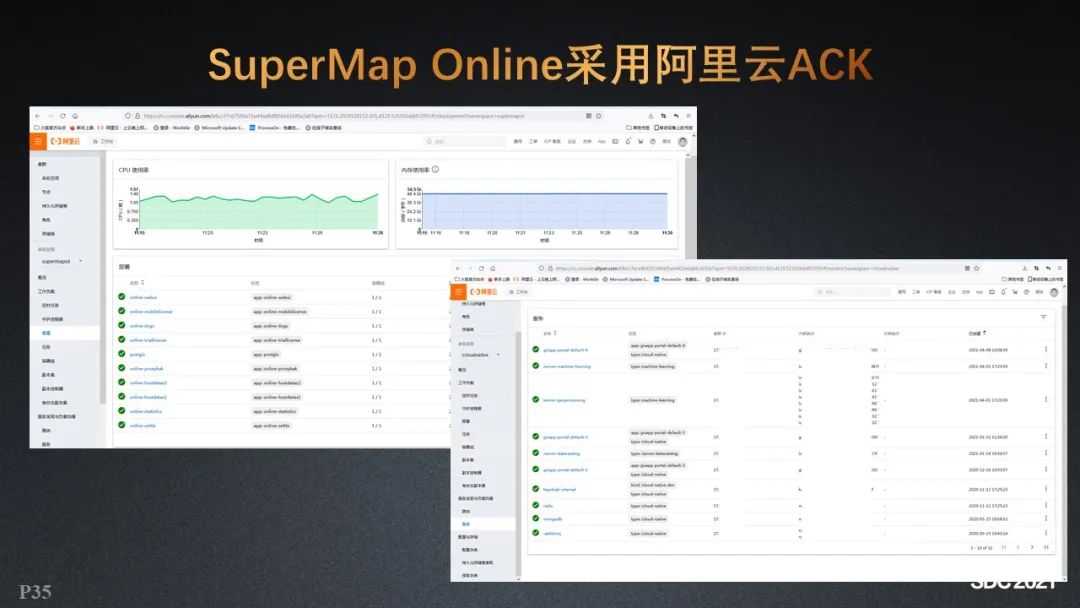Click the Aliyun logo in the icloudnative window
Viewport: 1080px width, 608px height.
[484, 292]
